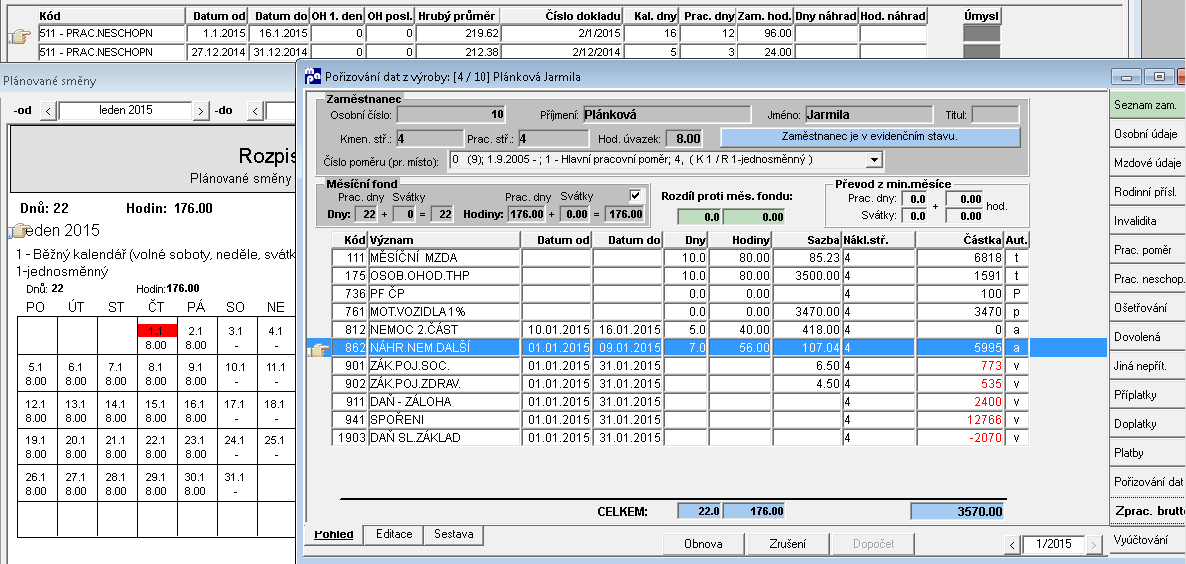Screen dimensions: 1186x564
Task: Open Příplatky in the side menu
Action: [x=1147, y=395]
